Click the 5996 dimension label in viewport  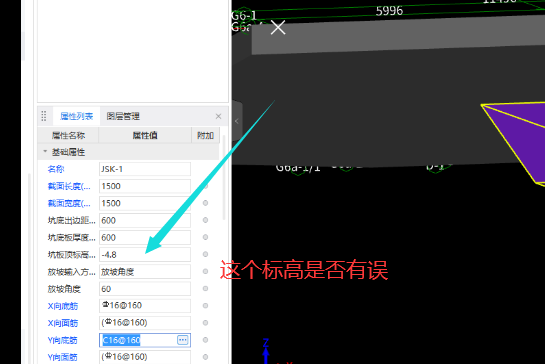(x=389, y=11)
